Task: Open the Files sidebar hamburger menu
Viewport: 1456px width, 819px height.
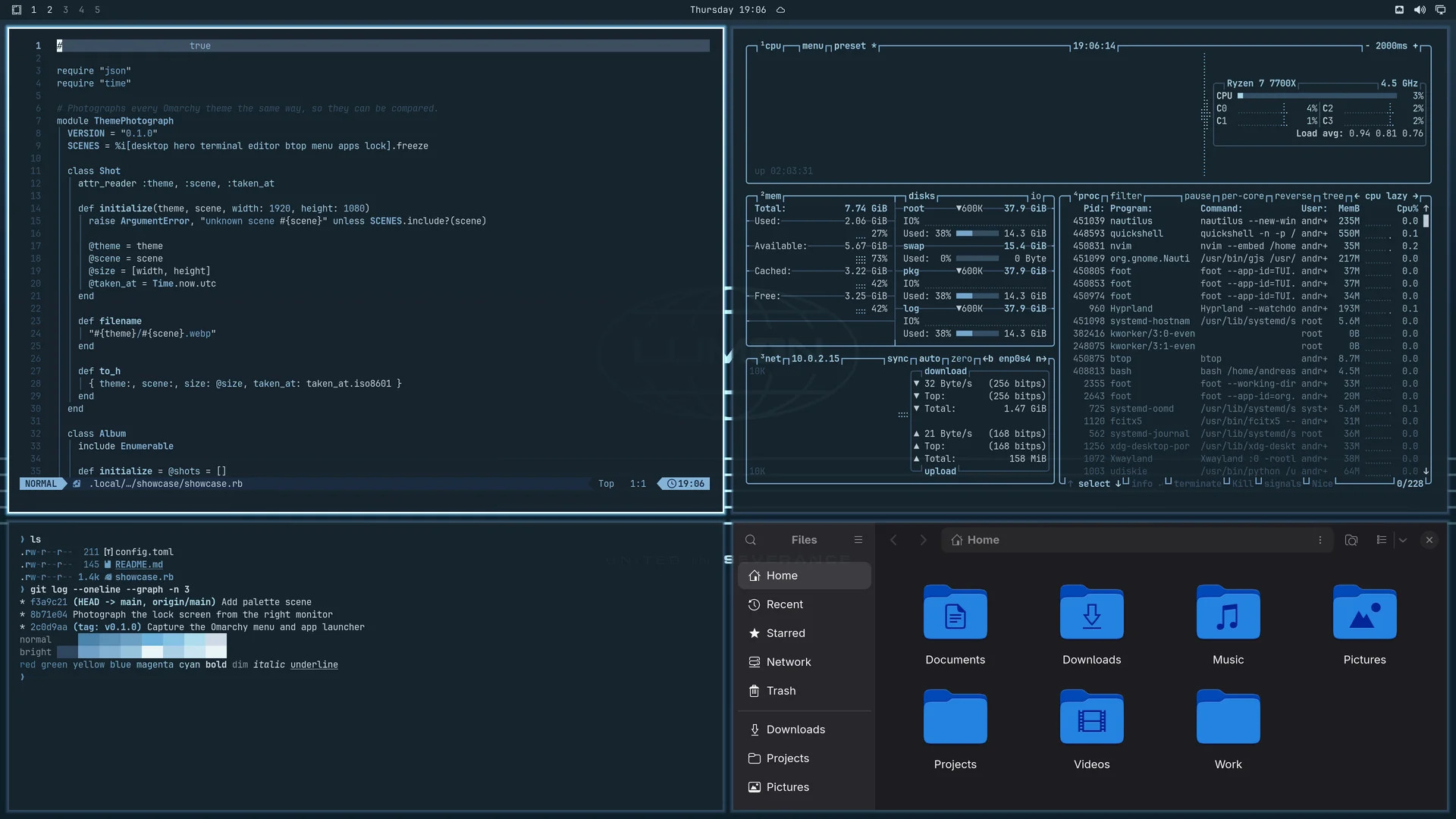Action: [x=858, y=540]
